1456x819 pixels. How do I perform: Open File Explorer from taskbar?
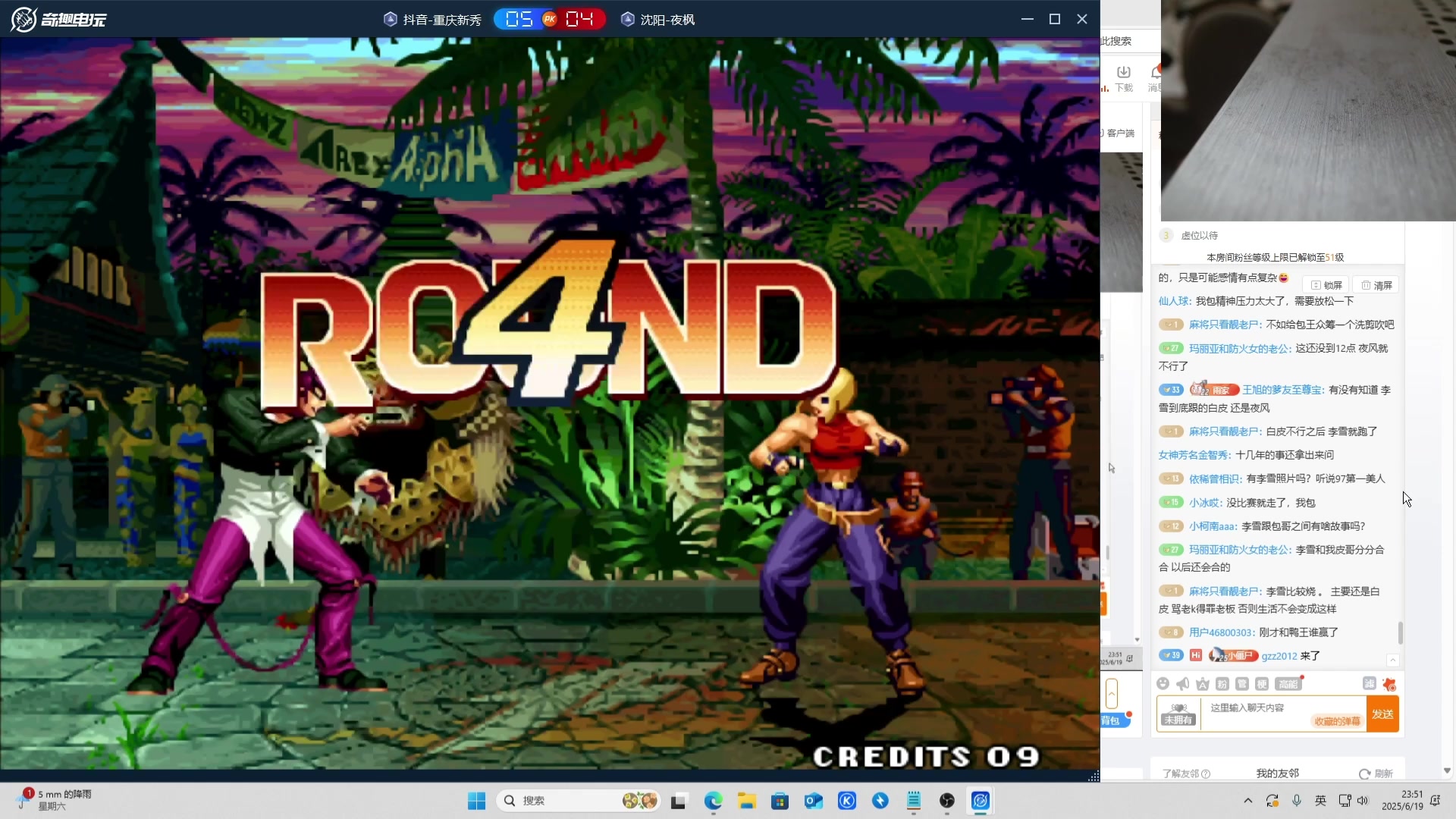(x=747, y=801)
